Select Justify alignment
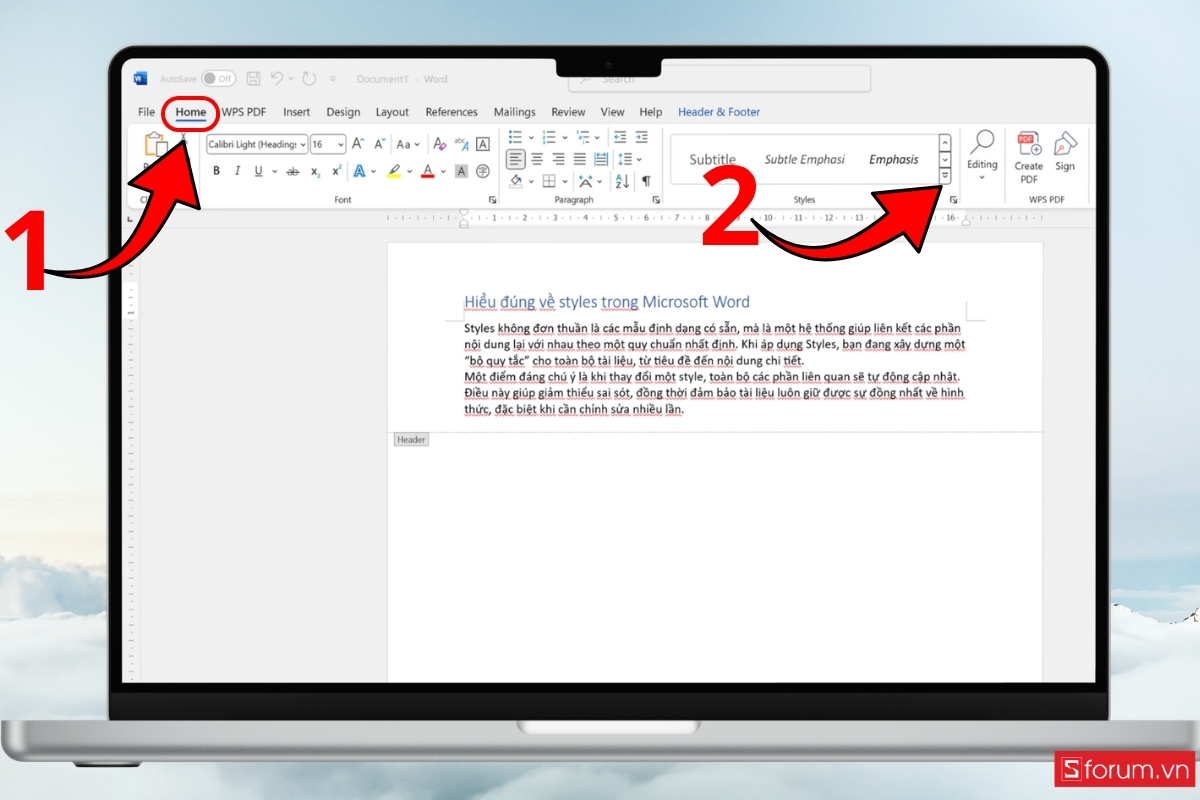The width and height of the screenshot is (1200, 800). click(x=580, y=159)
